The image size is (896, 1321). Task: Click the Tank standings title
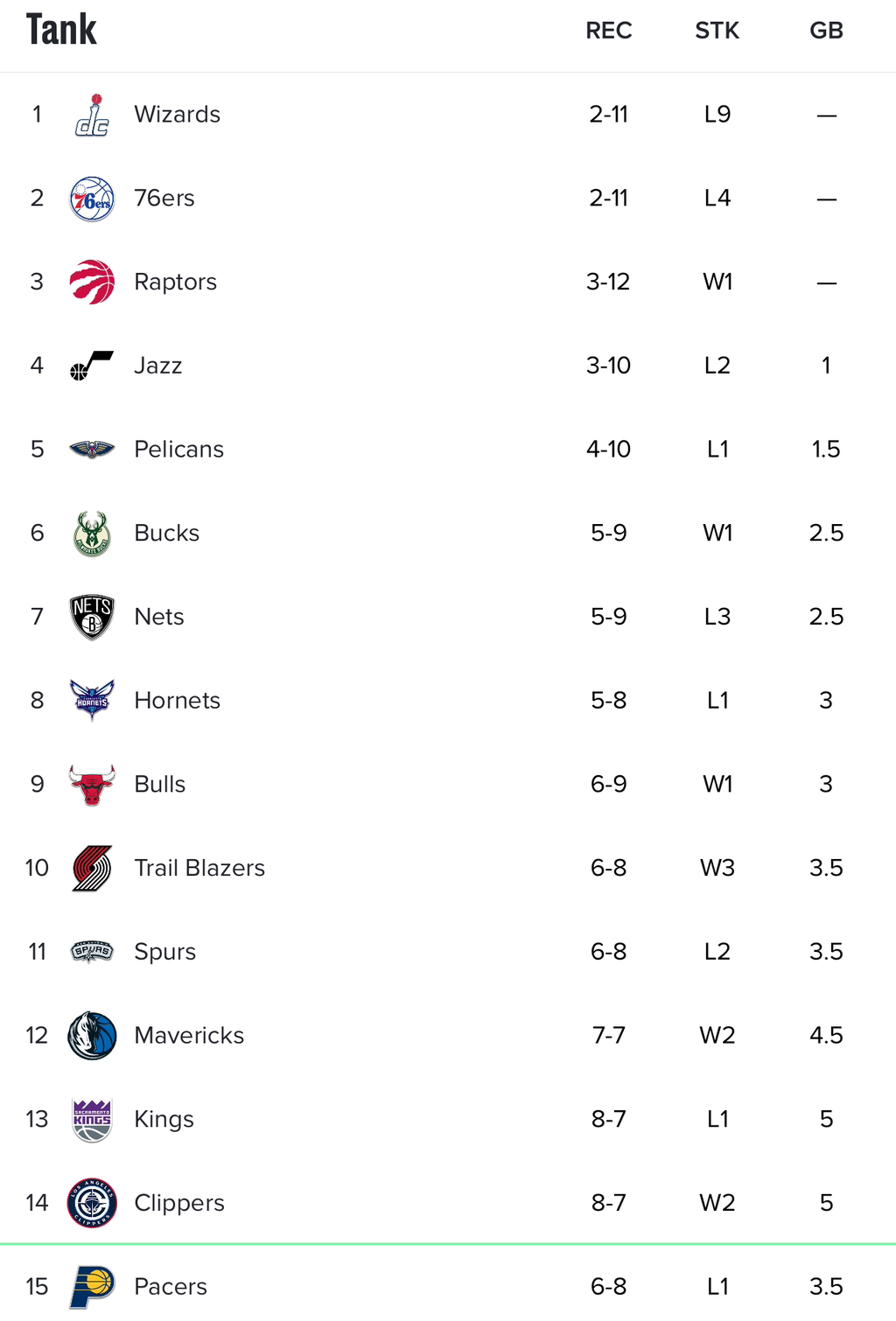click(61, 30)
